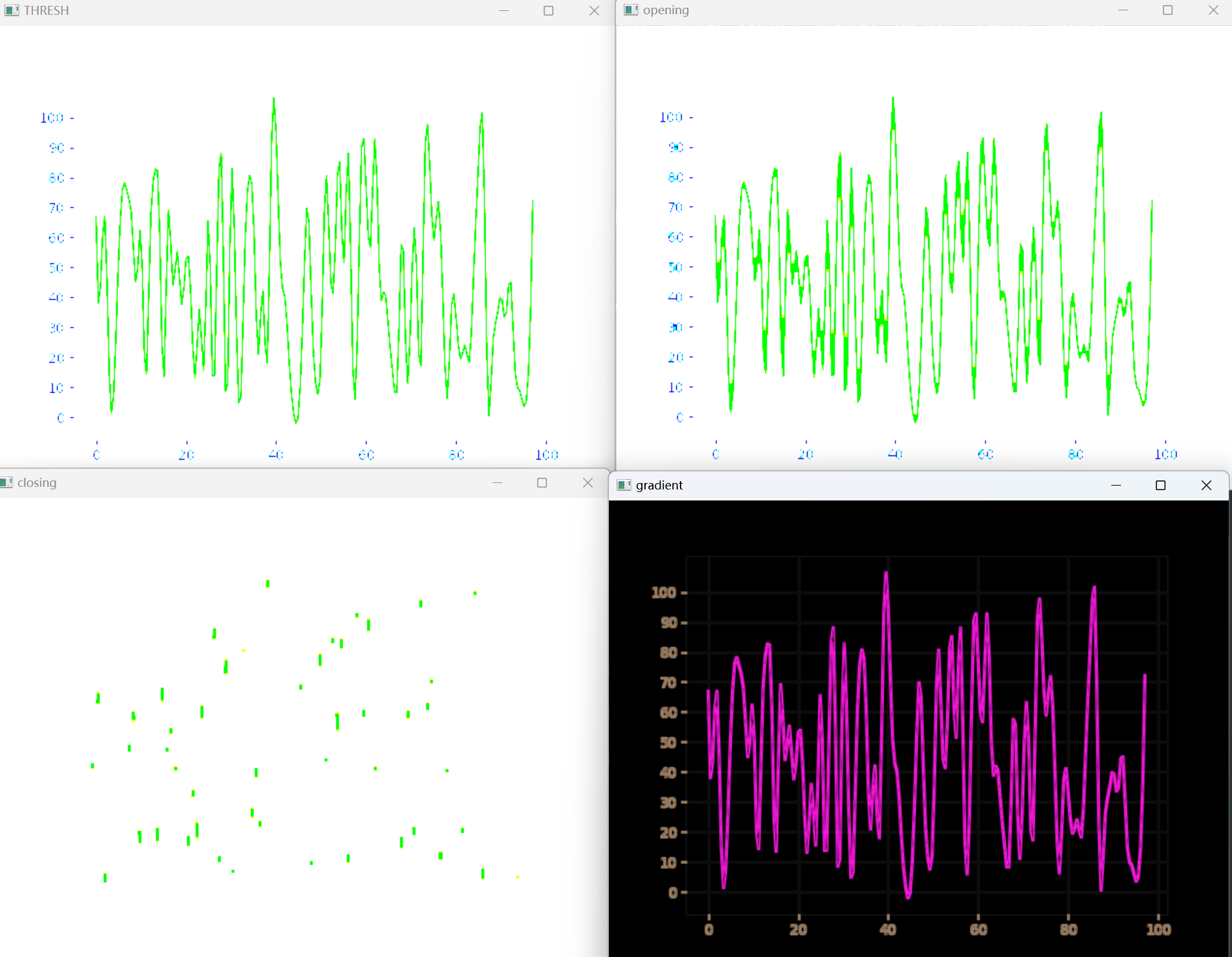Minimize the opening window
This screenshot has width=1232, height=957.
[1123, 10]
